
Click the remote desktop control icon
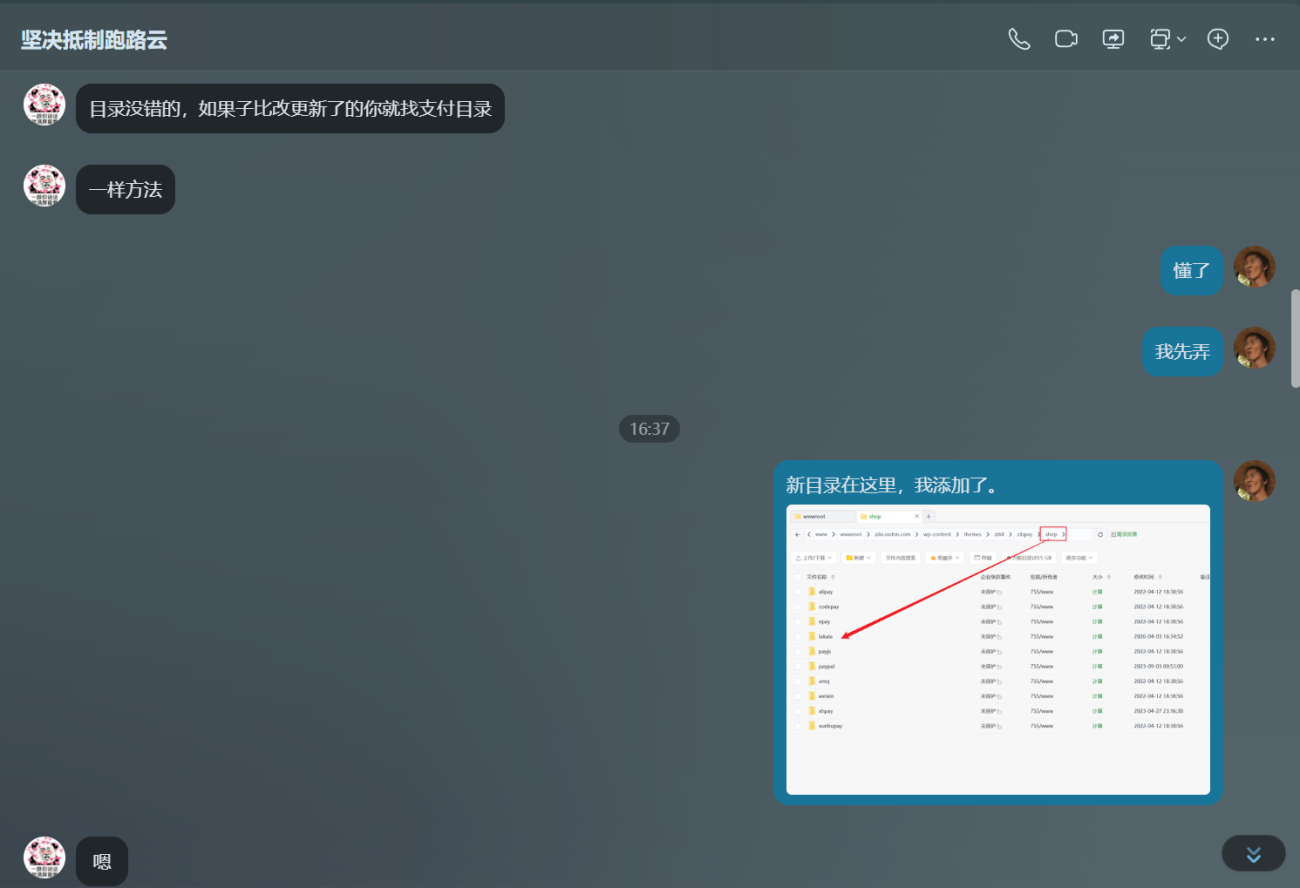point(1159,39)
